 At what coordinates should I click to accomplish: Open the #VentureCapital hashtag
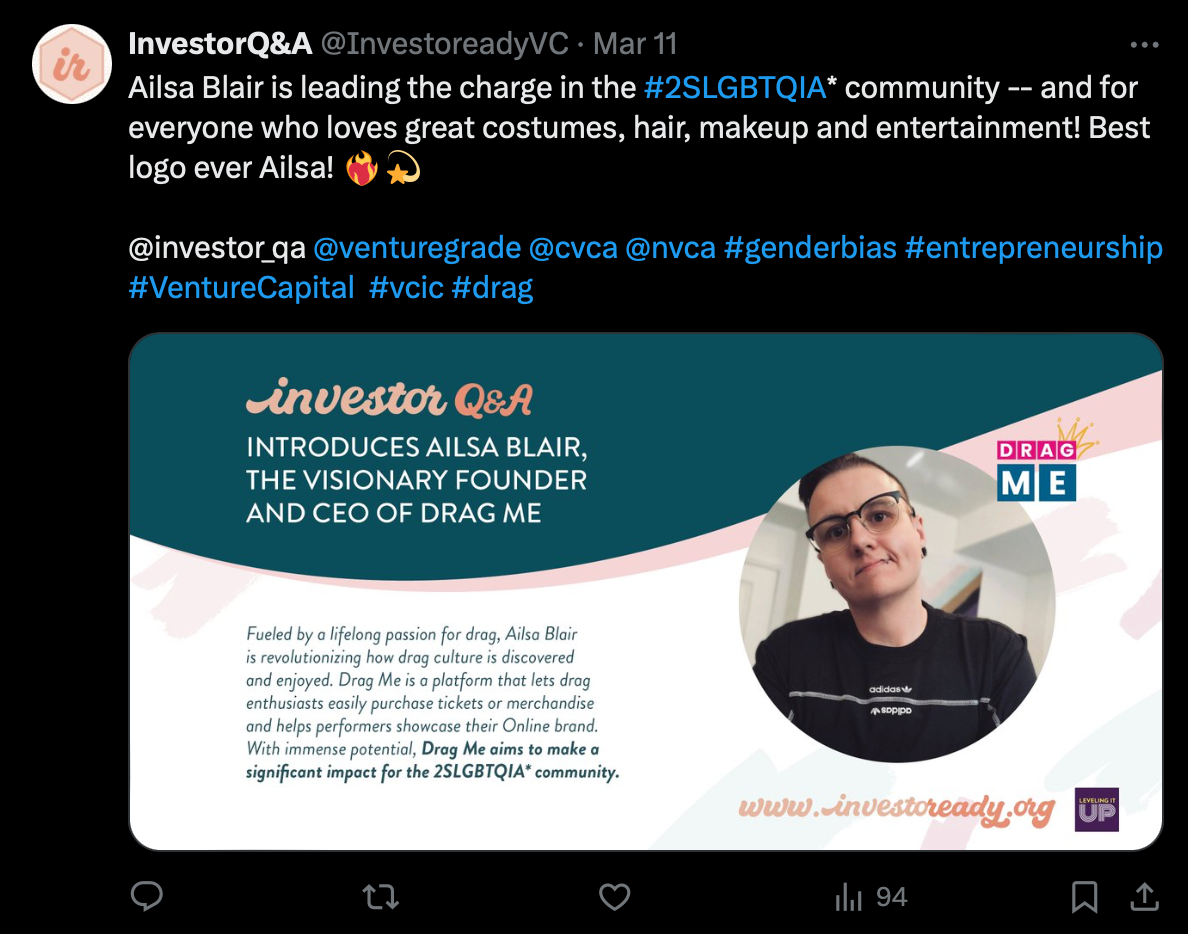[241, 288]
